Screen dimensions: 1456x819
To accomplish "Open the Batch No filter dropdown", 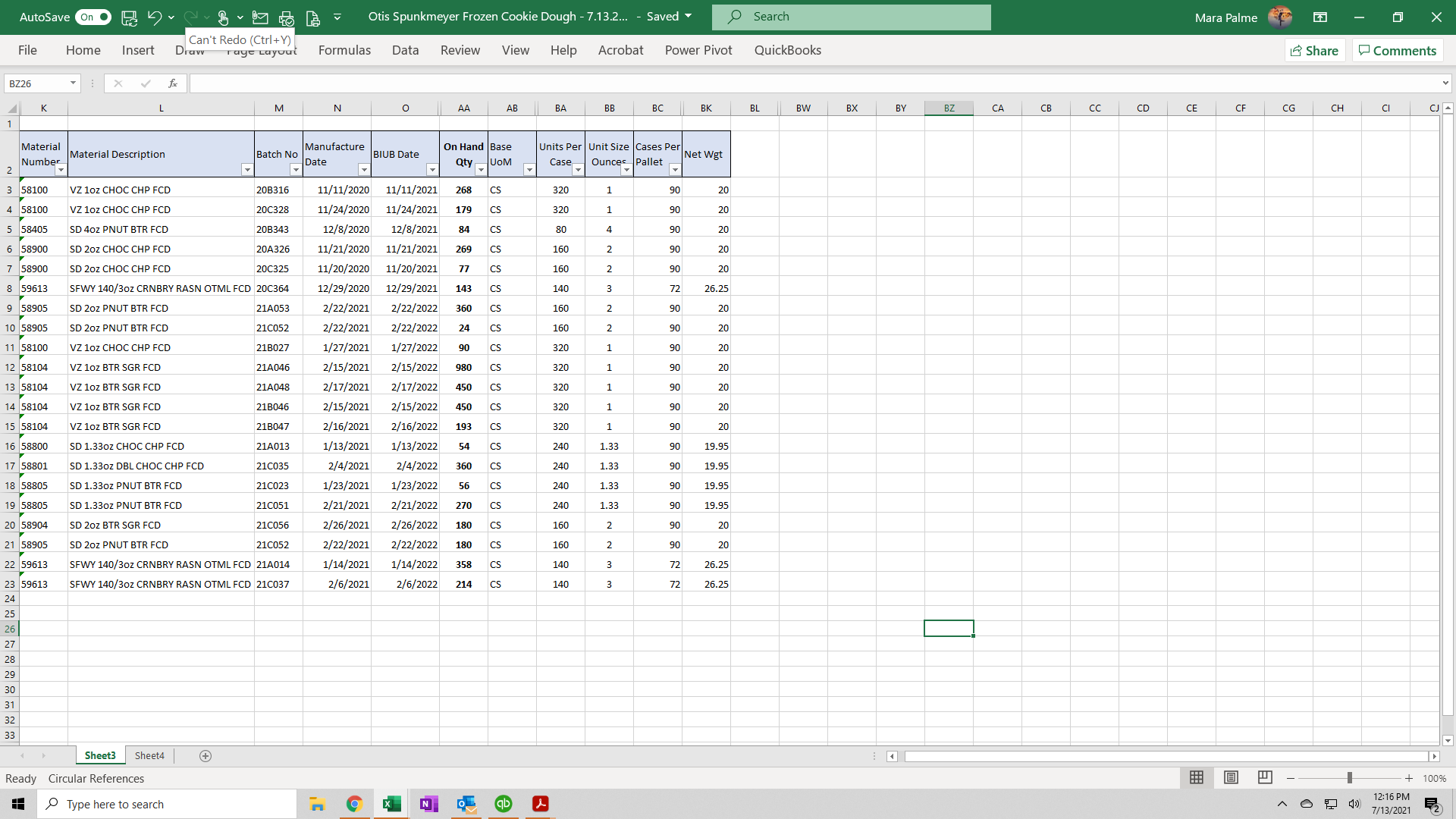I will [x=296, y=170].
